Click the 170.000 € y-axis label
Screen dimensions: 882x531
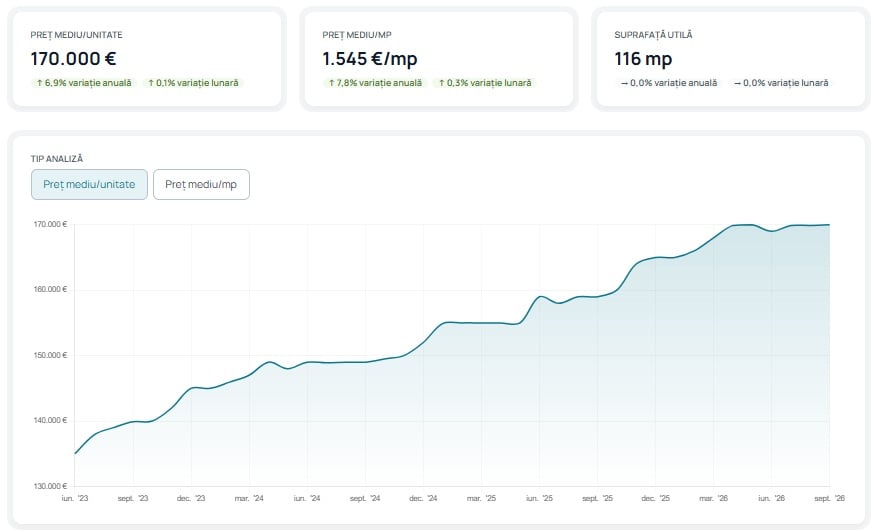pos(50,224)
